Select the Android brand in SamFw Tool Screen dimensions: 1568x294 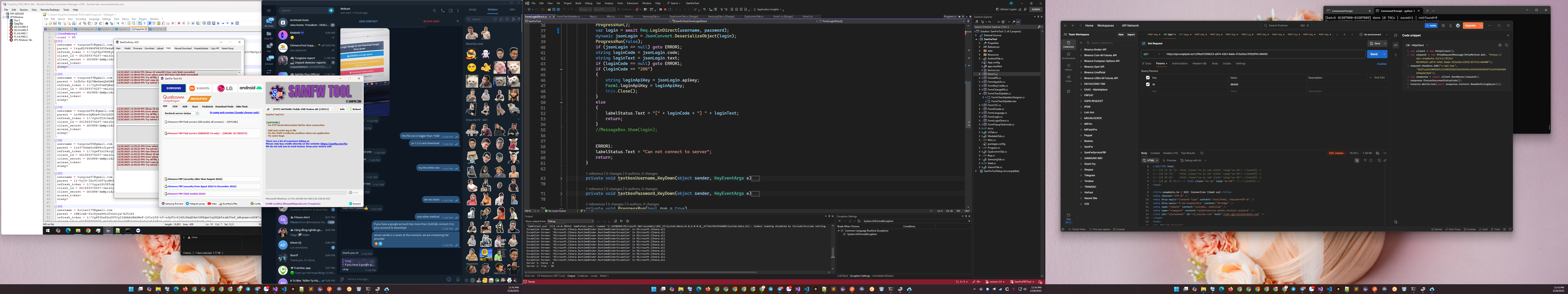pyautogui.click(x=251, y=88)
